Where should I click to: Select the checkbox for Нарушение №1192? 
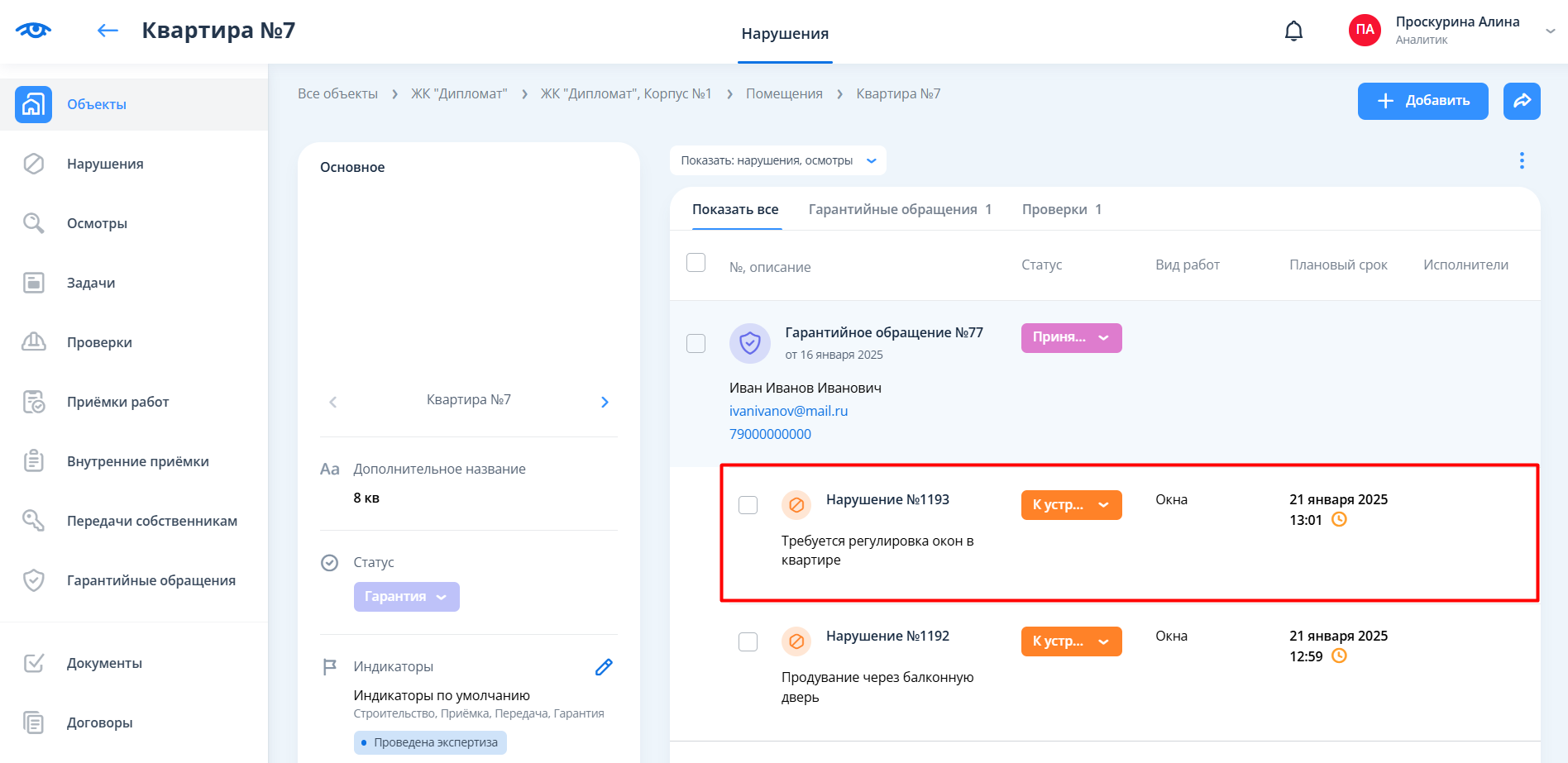748,641
